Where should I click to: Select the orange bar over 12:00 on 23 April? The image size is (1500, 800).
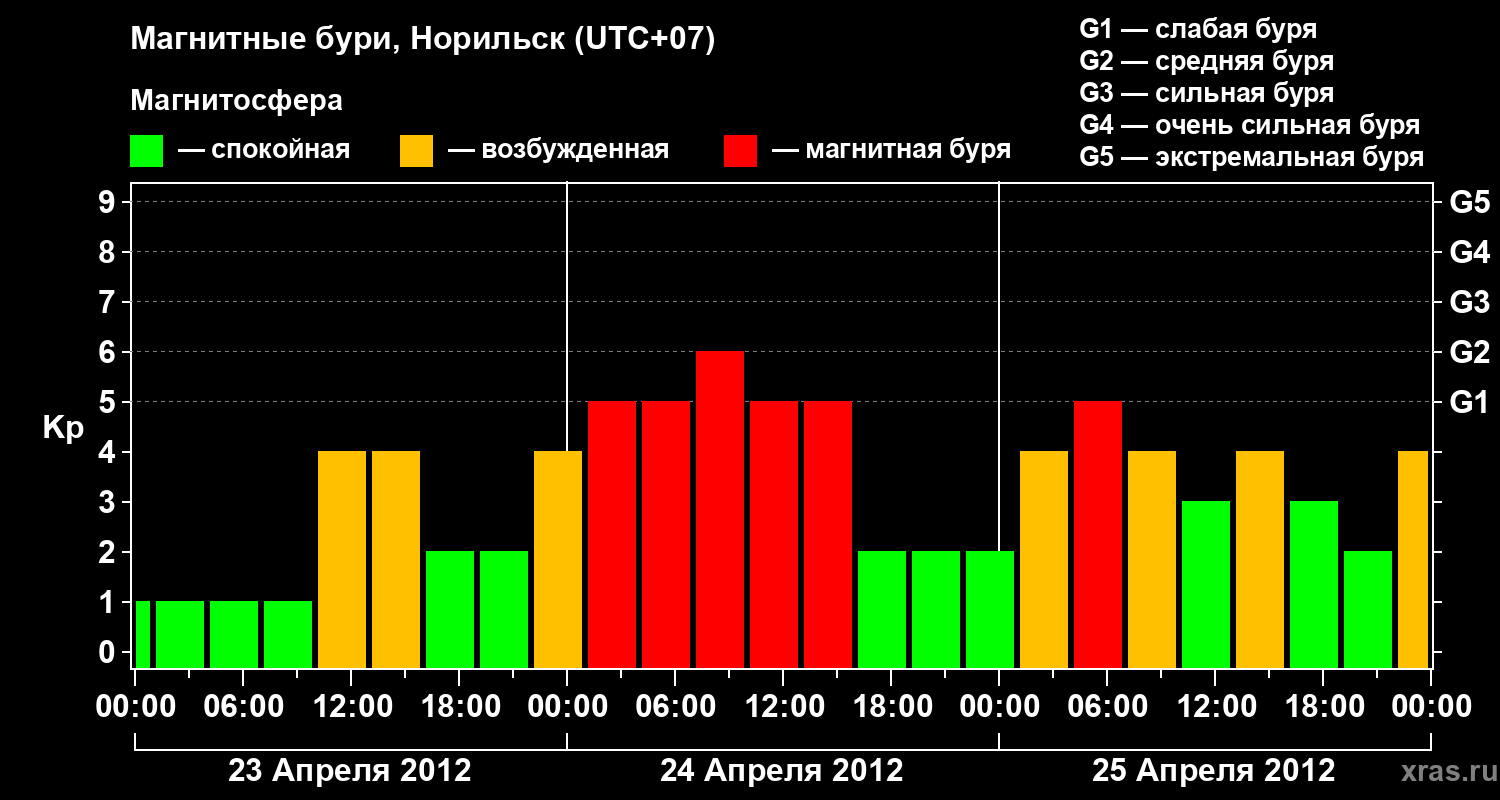coord(342,559)
